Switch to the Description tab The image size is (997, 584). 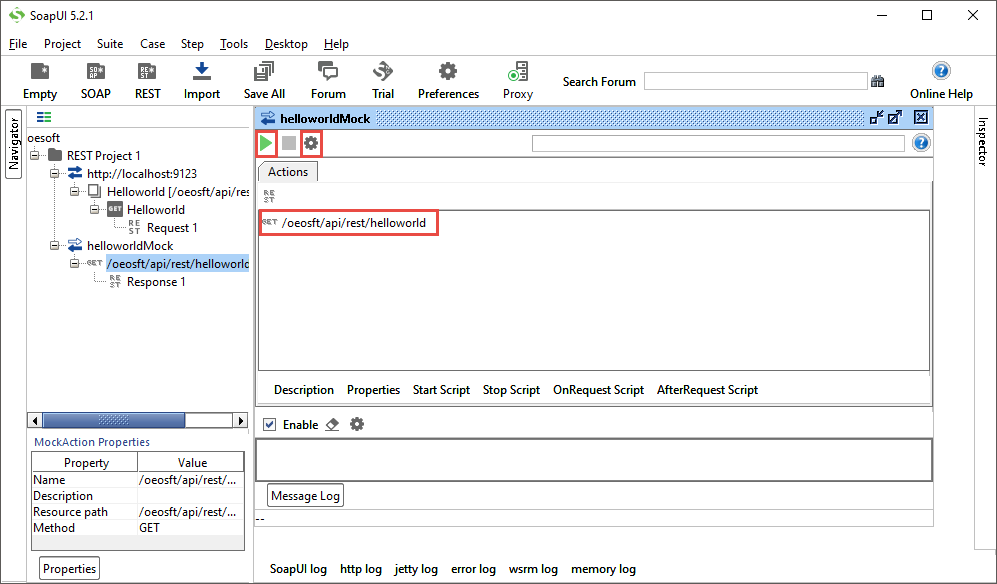point(303,390)
